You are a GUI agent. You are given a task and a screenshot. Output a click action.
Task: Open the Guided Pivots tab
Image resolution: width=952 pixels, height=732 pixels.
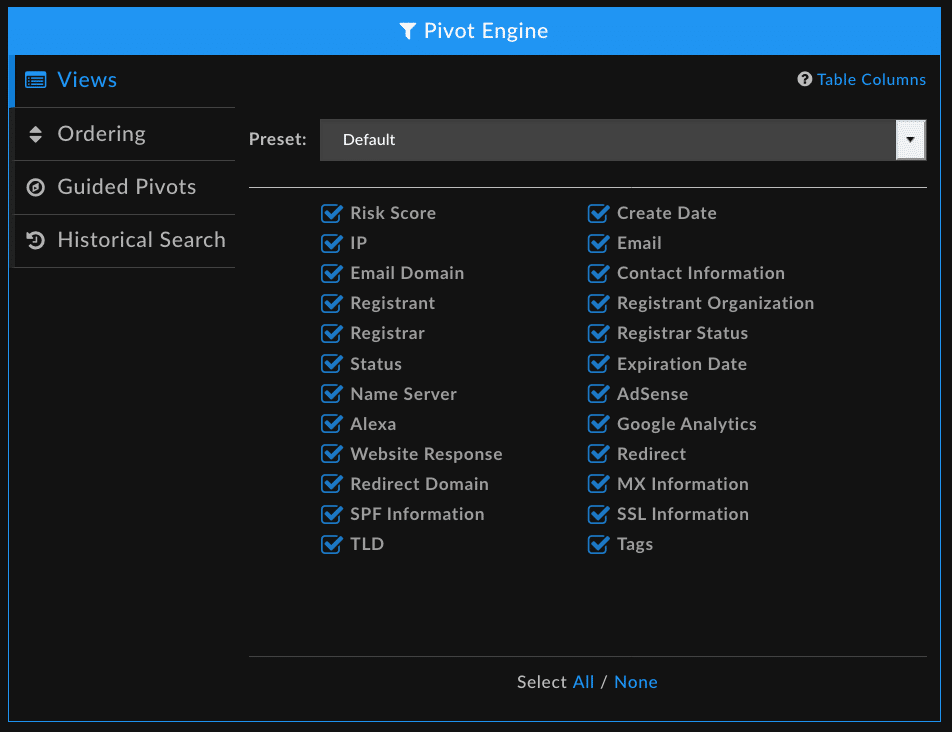click(x=126, y=187)
